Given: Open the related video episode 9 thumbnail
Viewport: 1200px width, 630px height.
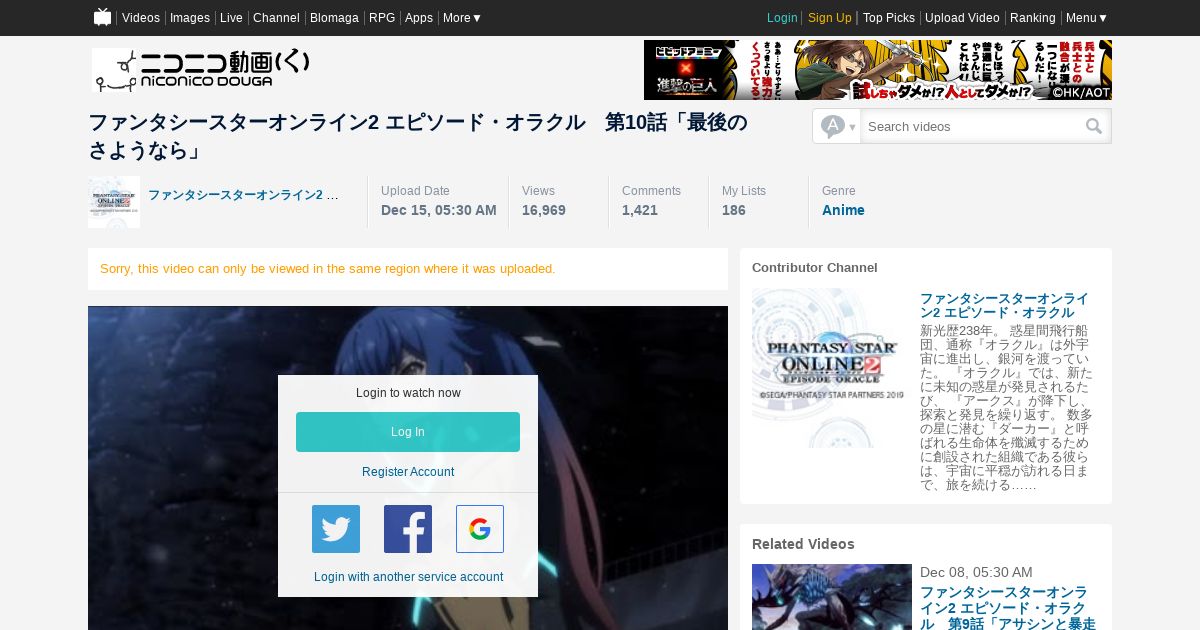Looking at the screenshot, I should pos(832,597).
